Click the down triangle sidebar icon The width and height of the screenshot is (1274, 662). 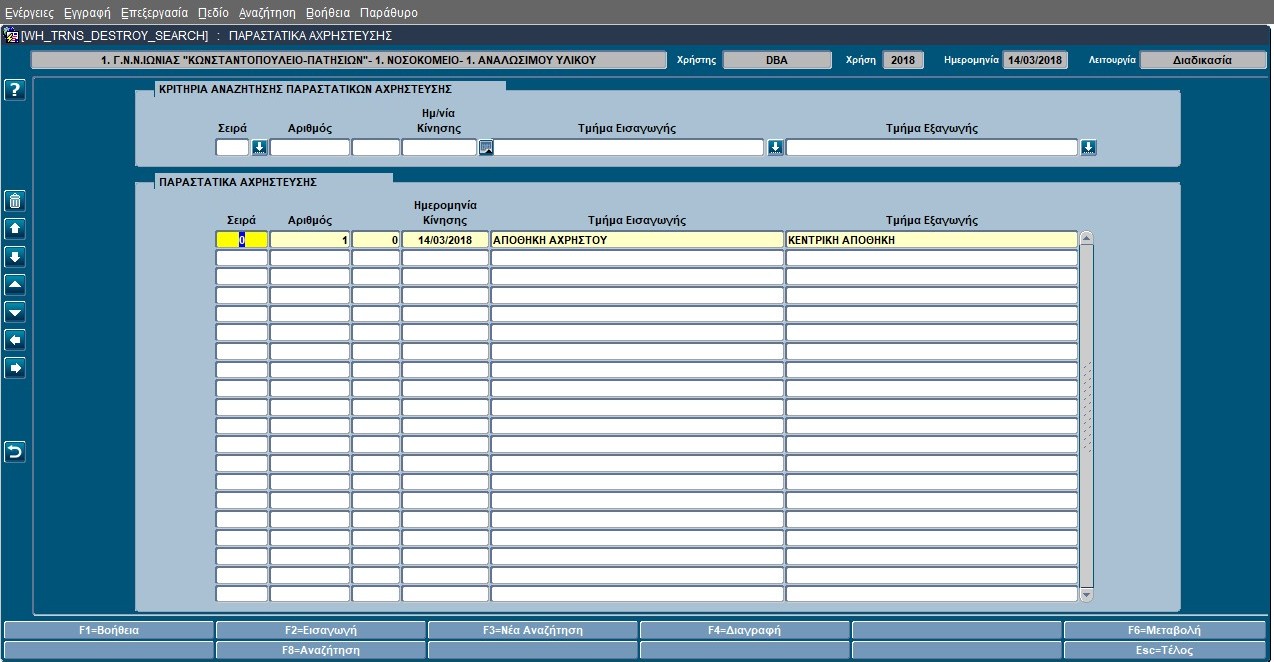pyautogui.click(x=15, y=312)
